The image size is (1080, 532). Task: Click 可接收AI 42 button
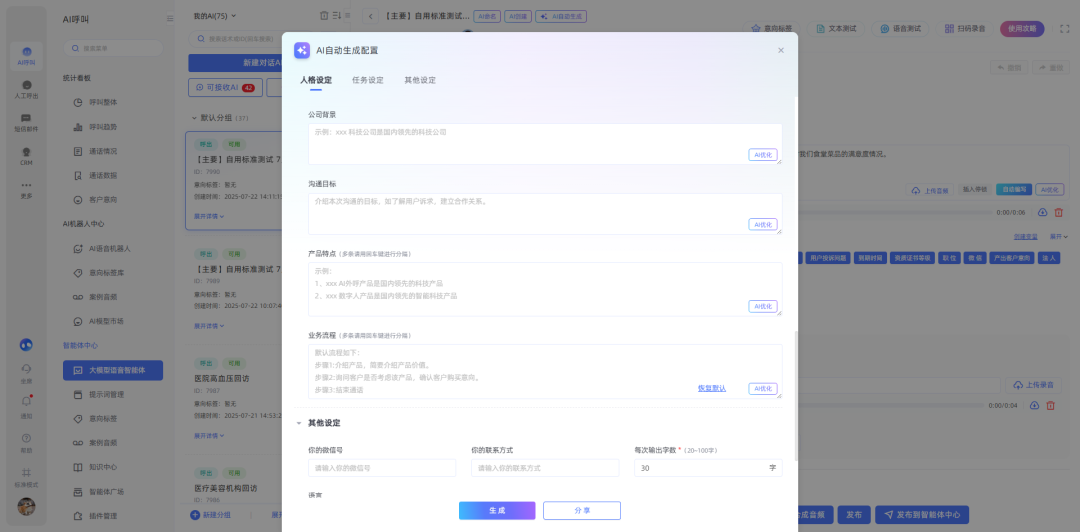(x=225, y=88)
